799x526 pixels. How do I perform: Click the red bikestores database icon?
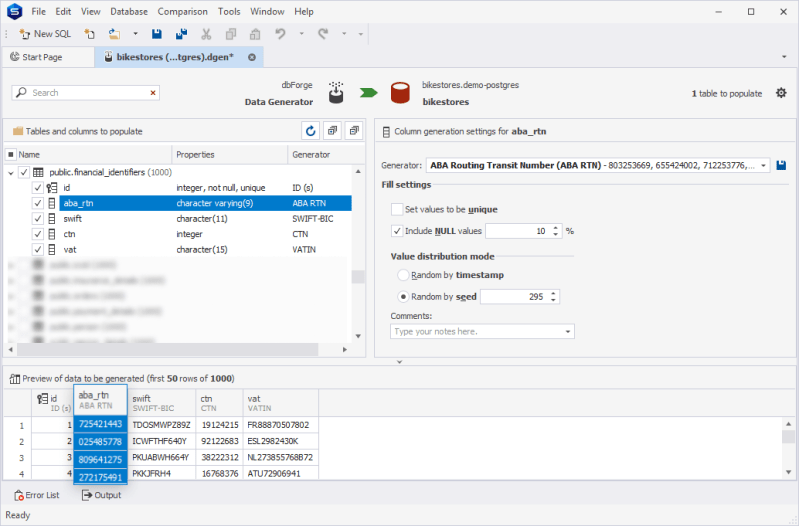point(400,93)
